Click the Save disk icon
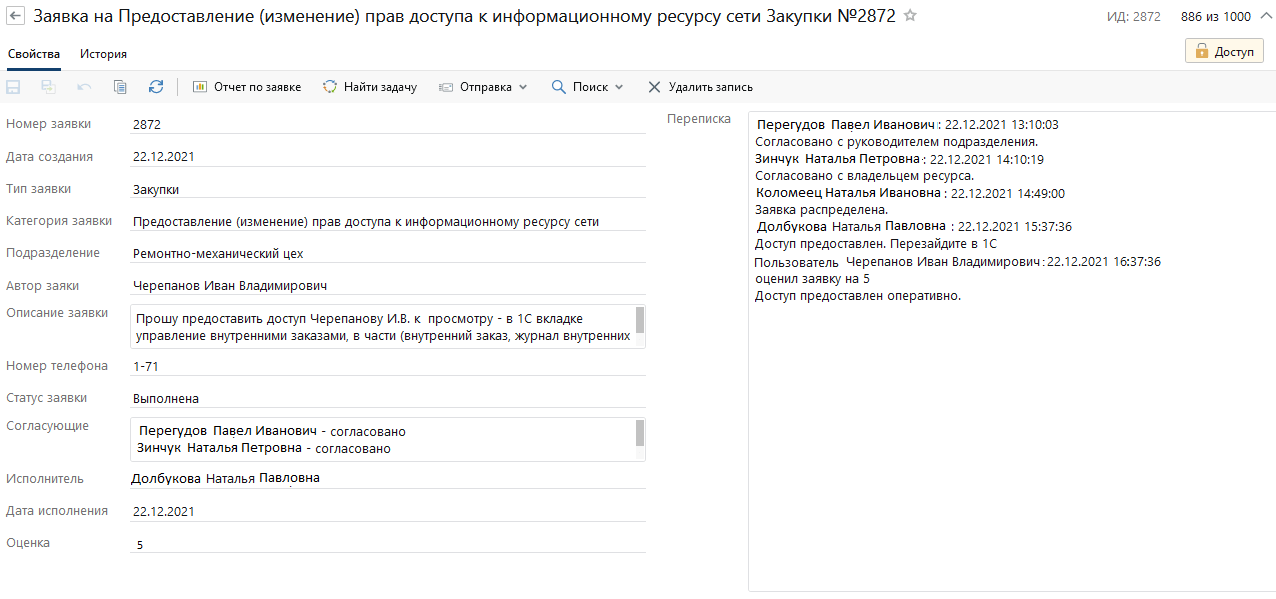1276x599 pixels. coord(14,87)
